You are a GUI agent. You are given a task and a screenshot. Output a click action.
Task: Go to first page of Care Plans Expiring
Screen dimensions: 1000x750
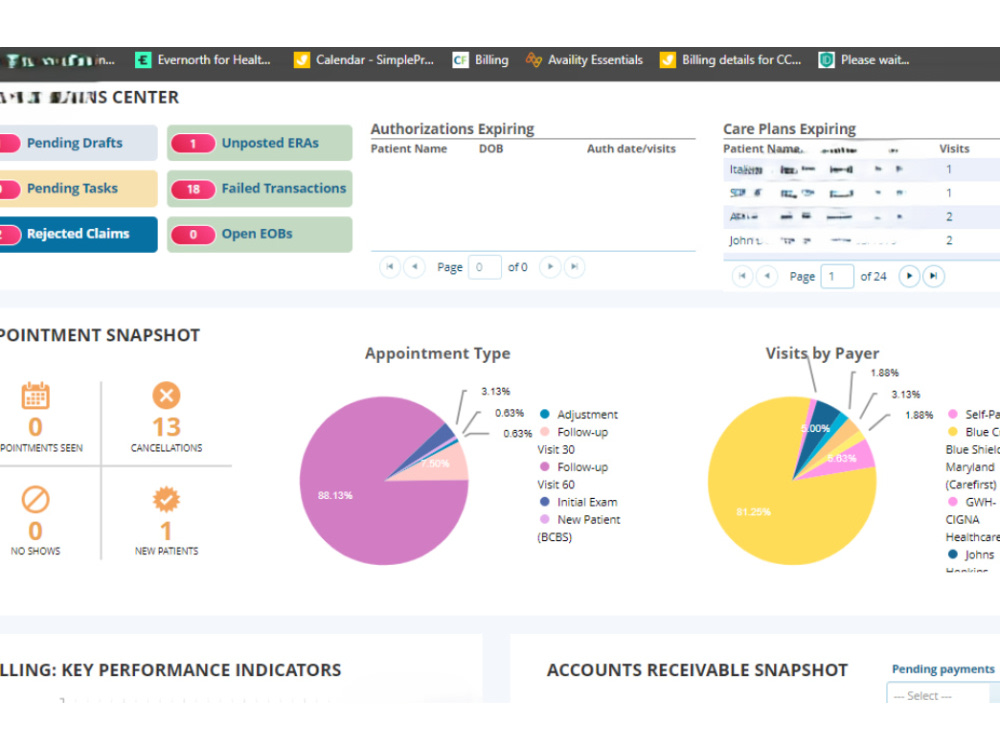(742, 276)
